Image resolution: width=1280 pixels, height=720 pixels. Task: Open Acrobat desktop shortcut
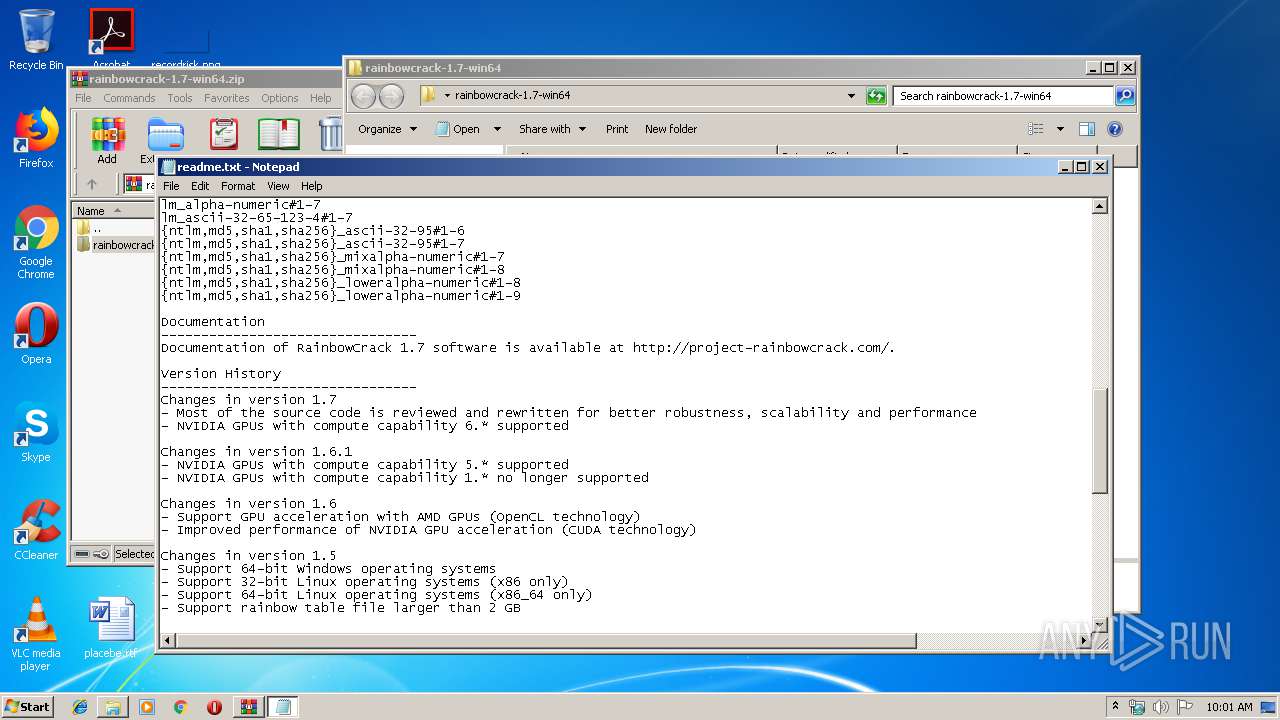[111, 38]
